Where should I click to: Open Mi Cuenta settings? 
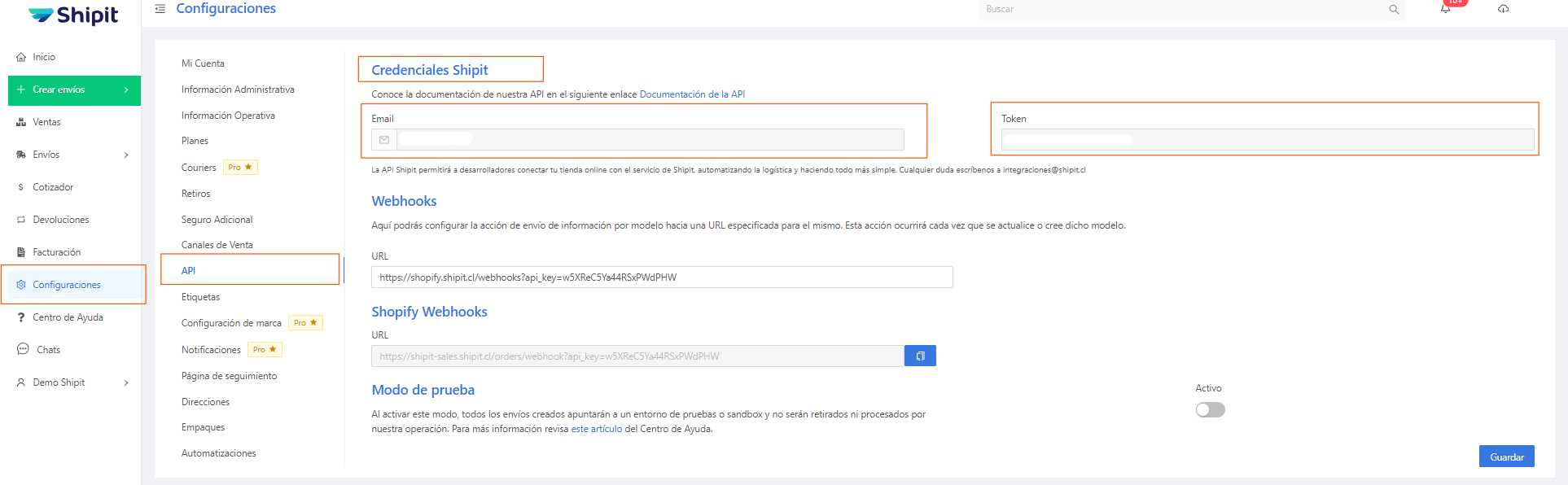coord(203,63)
